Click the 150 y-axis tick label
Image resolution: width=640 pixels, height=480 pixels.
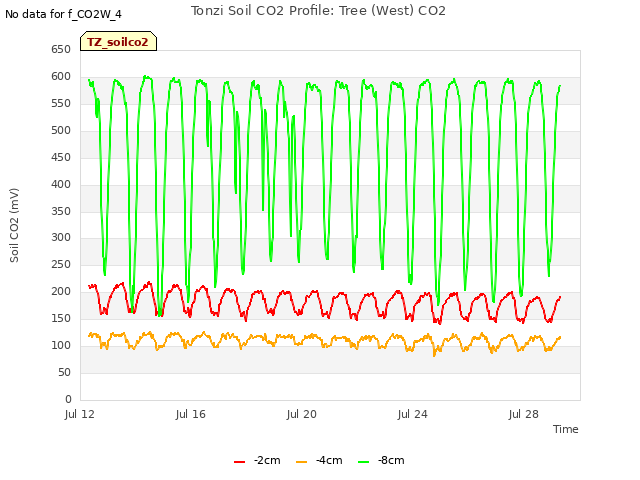coord(61,318)
